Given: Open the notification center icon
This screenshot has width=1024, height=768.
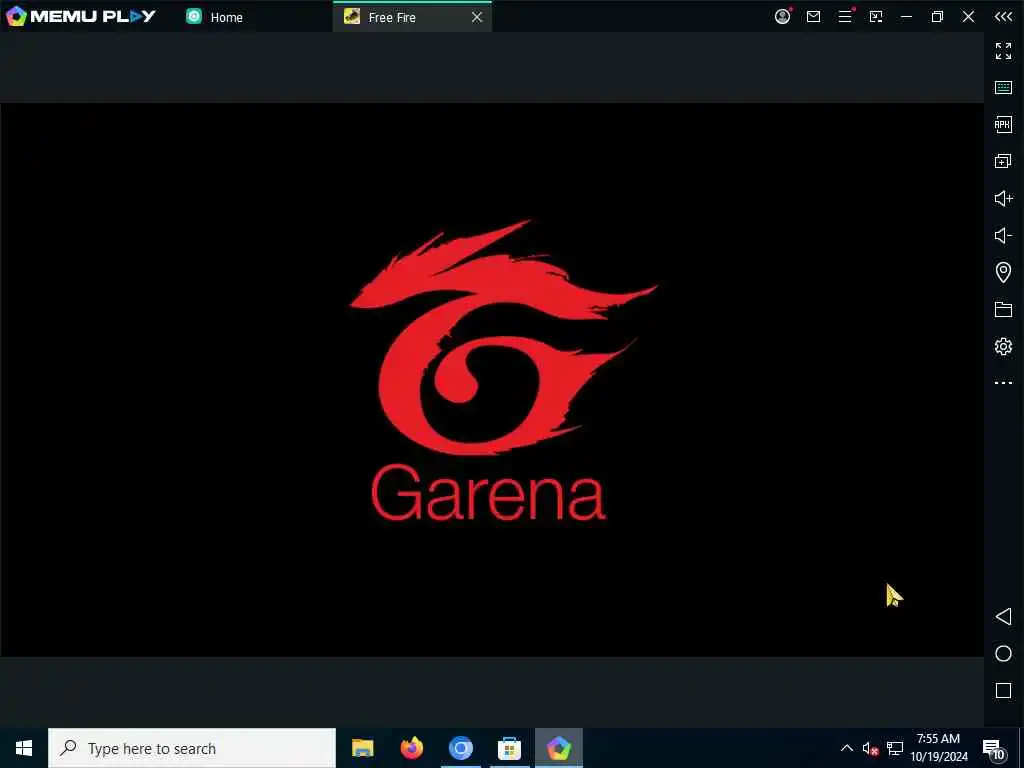Looking at the screenshot, I should tap(994, 748).
